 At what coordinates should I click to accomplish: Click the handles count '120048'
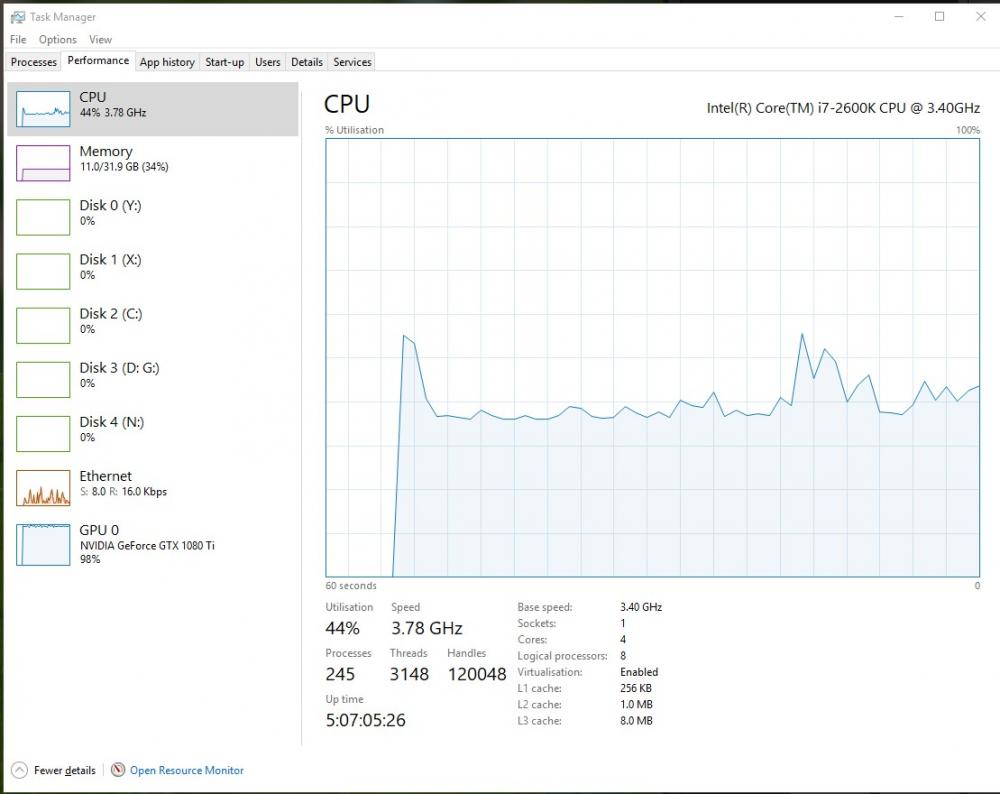[x=477, y=674]
